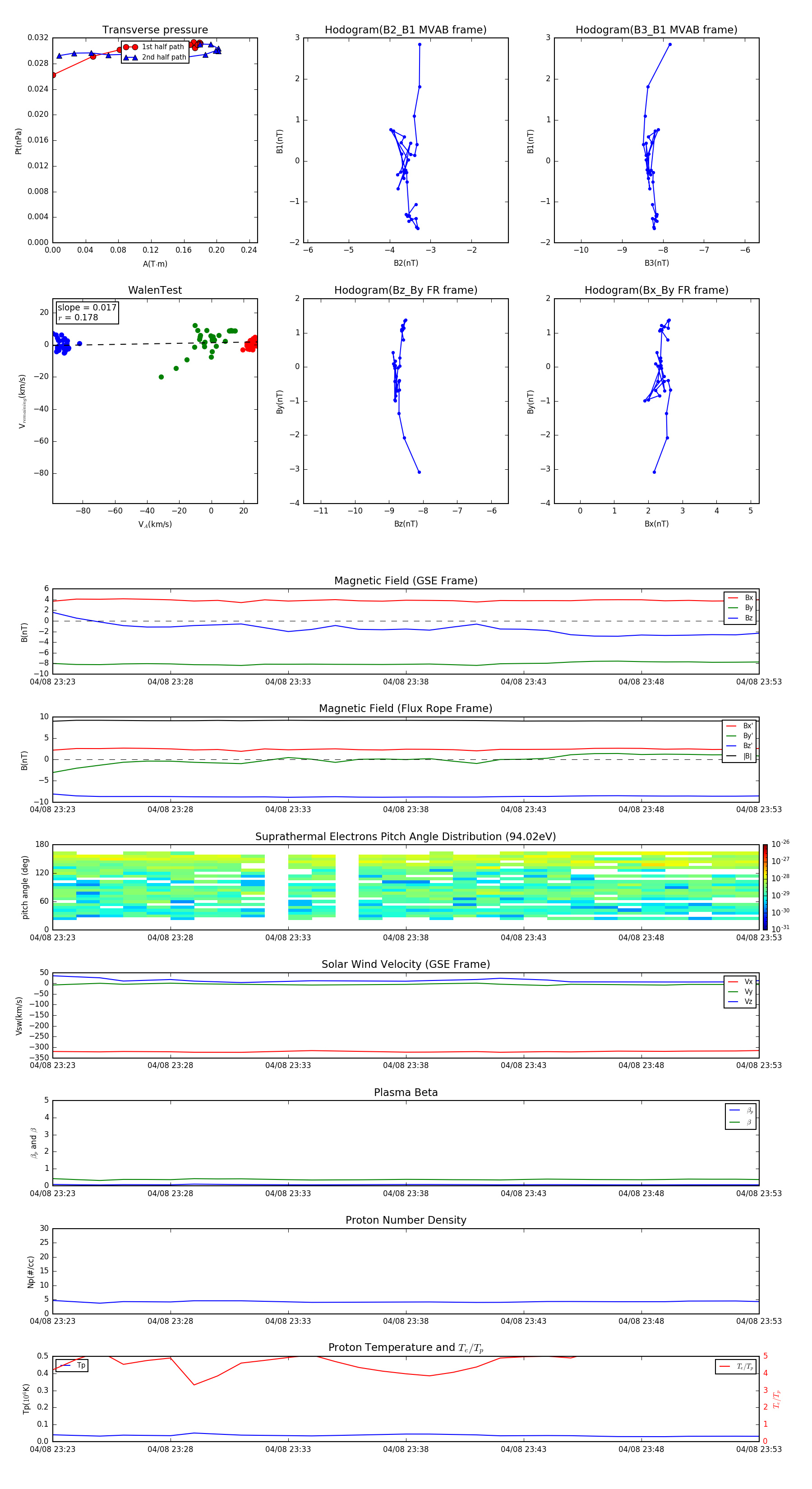The image size is (812, 1489).
Task: Click the pitch angle color scale bar
Action: (765, 887)
